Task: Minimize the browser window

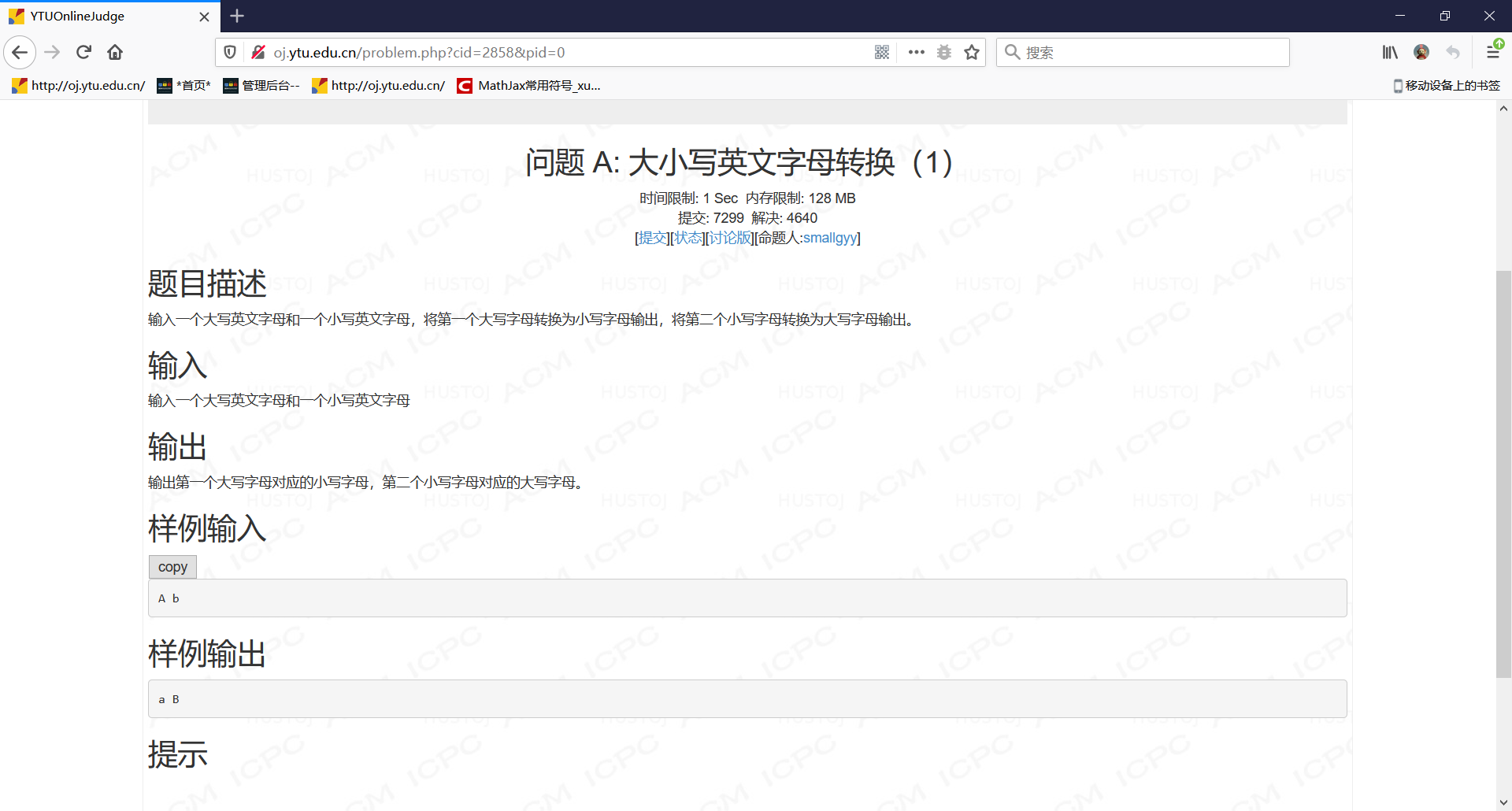Action: (x=1400, y=16)
